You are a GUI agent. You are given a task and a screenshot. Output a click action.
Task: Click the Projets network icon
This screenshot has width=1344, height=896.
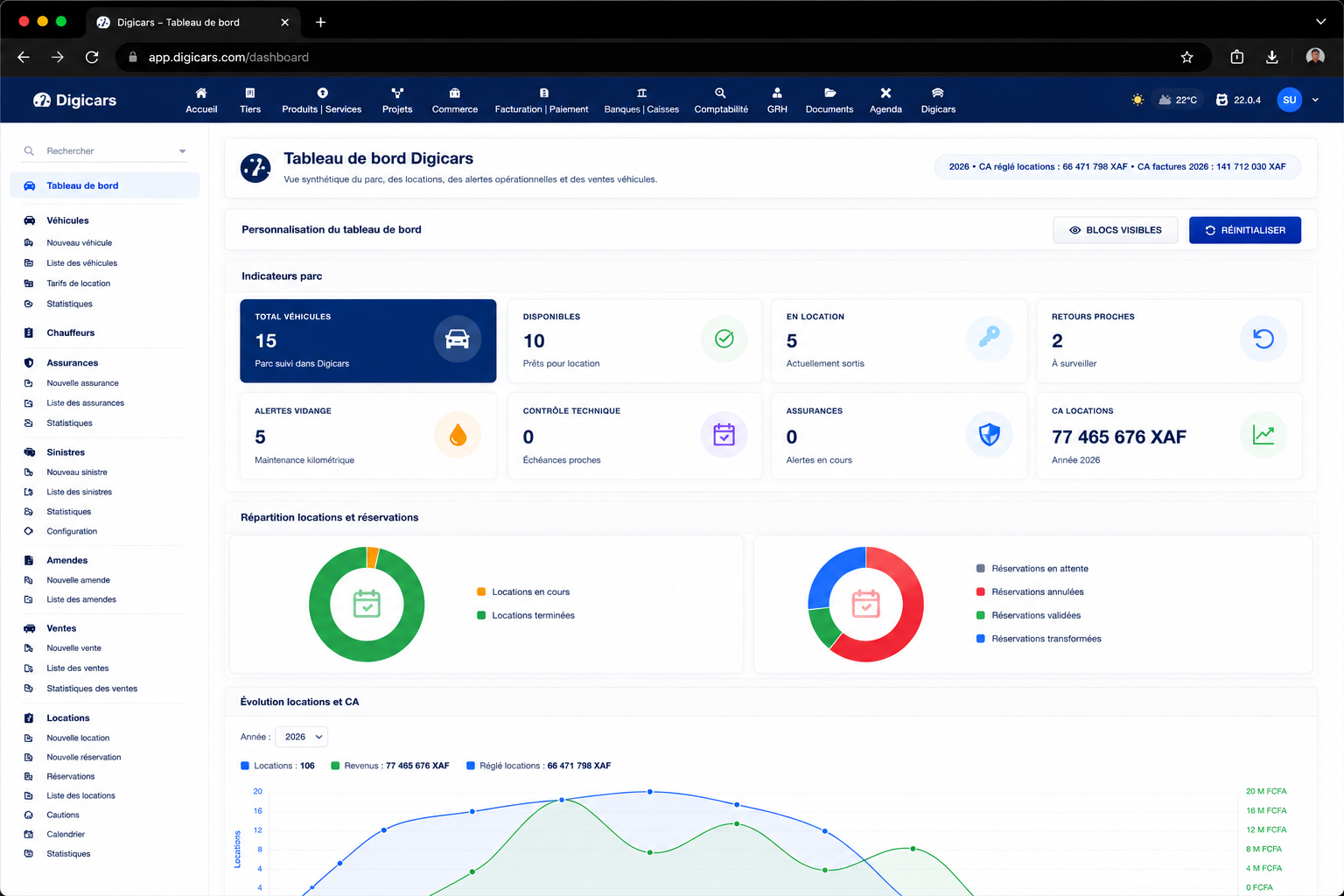pos(397,93)
